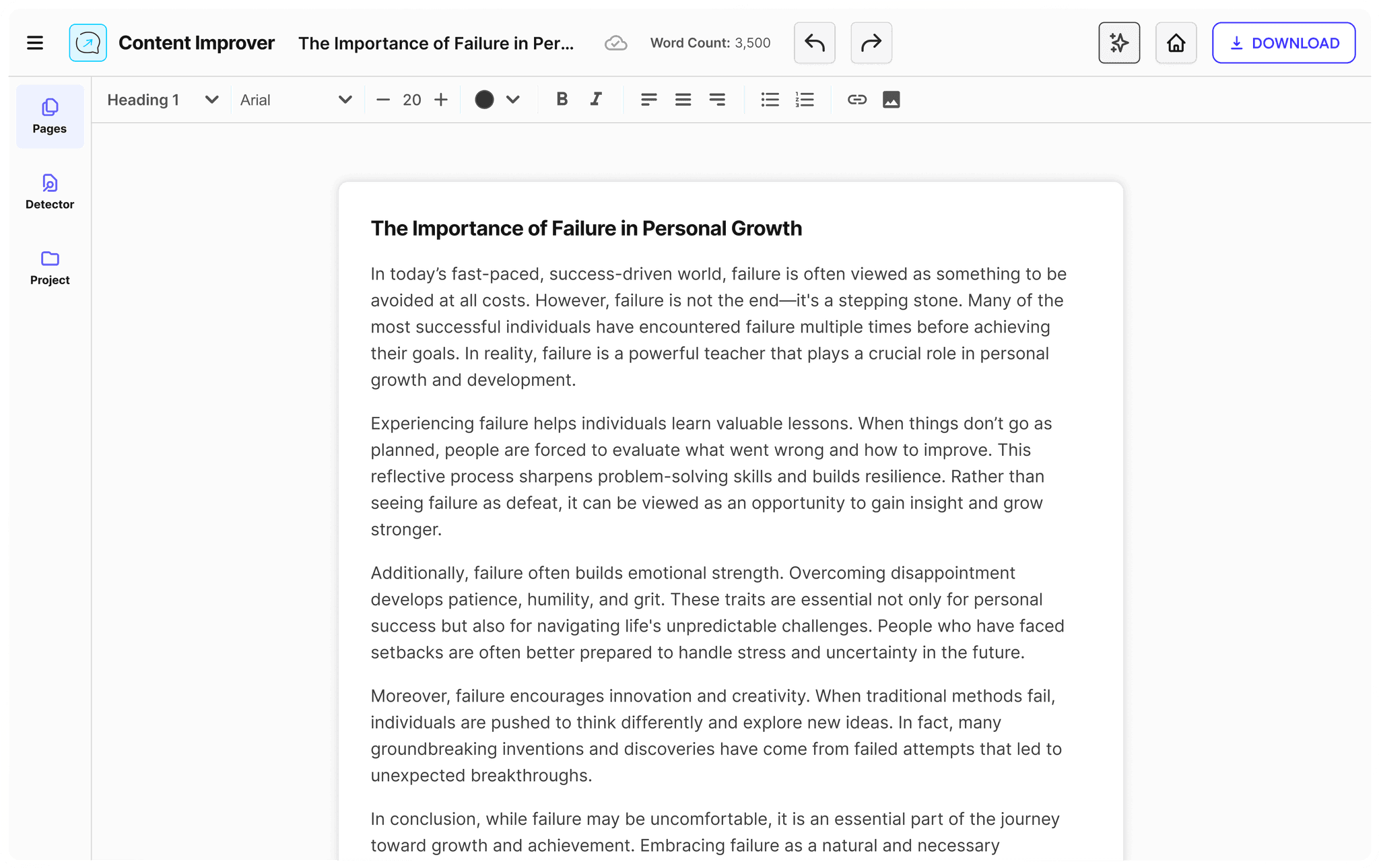Align text to the right
Image resolution: width=1379 pixels, height=868 pixels.
coord(717,100)
